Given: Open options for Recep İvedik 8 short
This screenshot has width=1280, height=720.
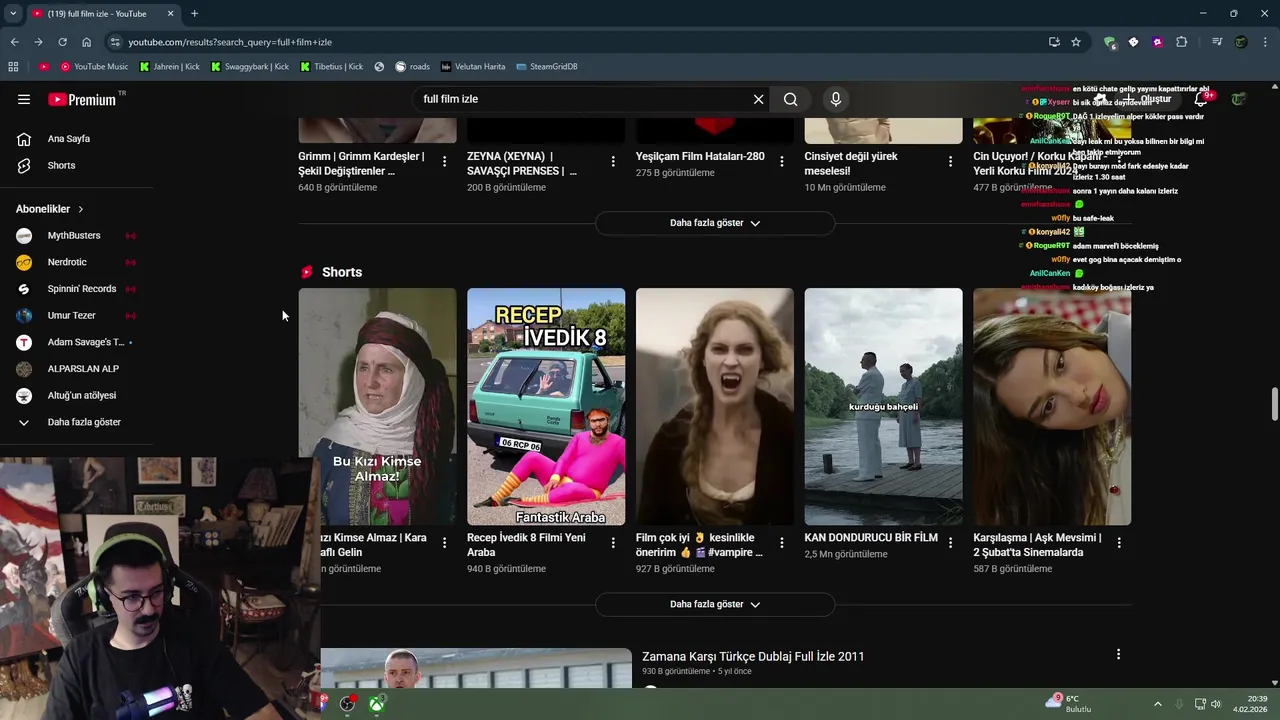Looking at the screenshot, I should 613,542.
